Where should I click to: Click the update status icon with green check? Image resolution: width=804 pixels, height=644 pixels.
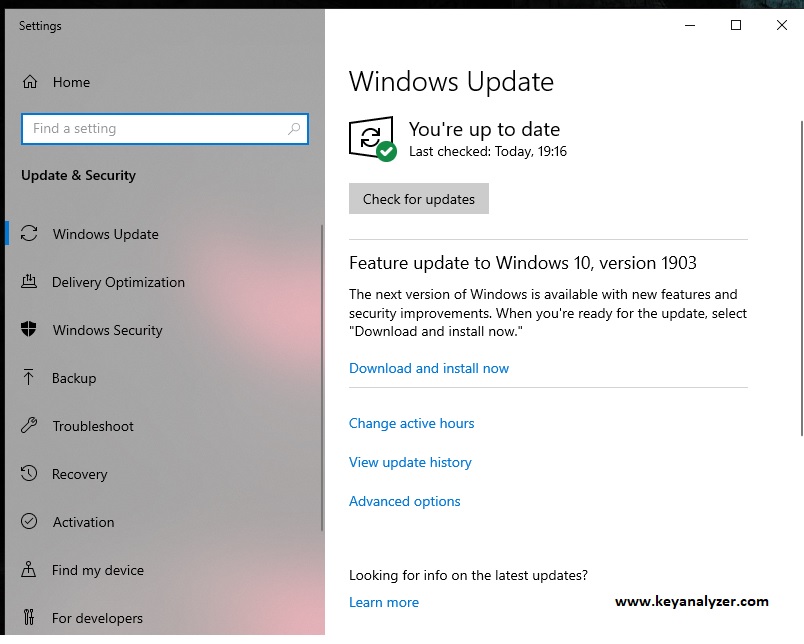pos(373,138)
